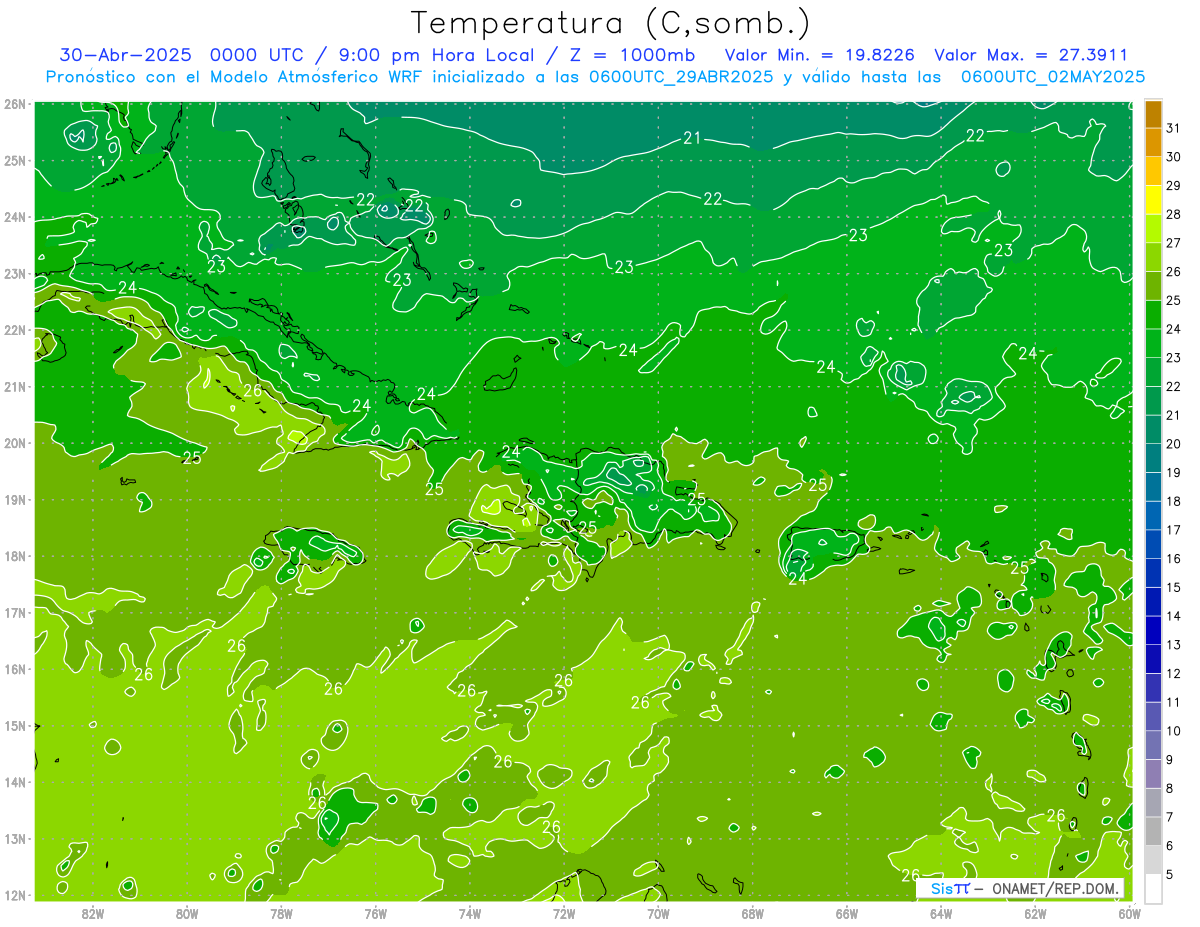Click 'Pronostico con el Modelo Atmosferico WRF' text
Viewport: 1200px width, 927px height.
[x=235, y=77]
